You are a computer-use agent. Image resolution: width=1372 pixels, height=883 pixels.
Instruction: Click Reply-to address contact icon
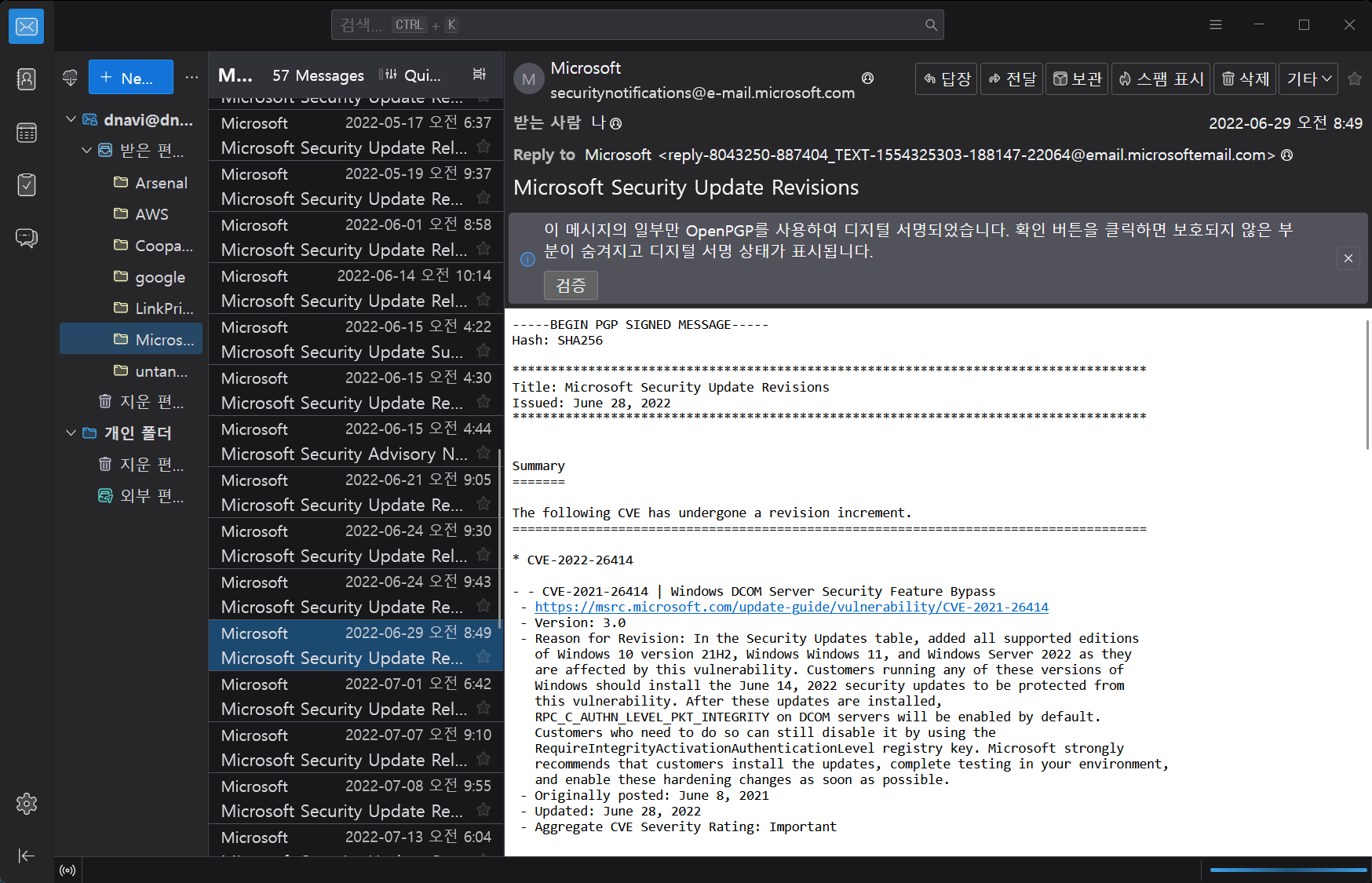pos(1286,155)
